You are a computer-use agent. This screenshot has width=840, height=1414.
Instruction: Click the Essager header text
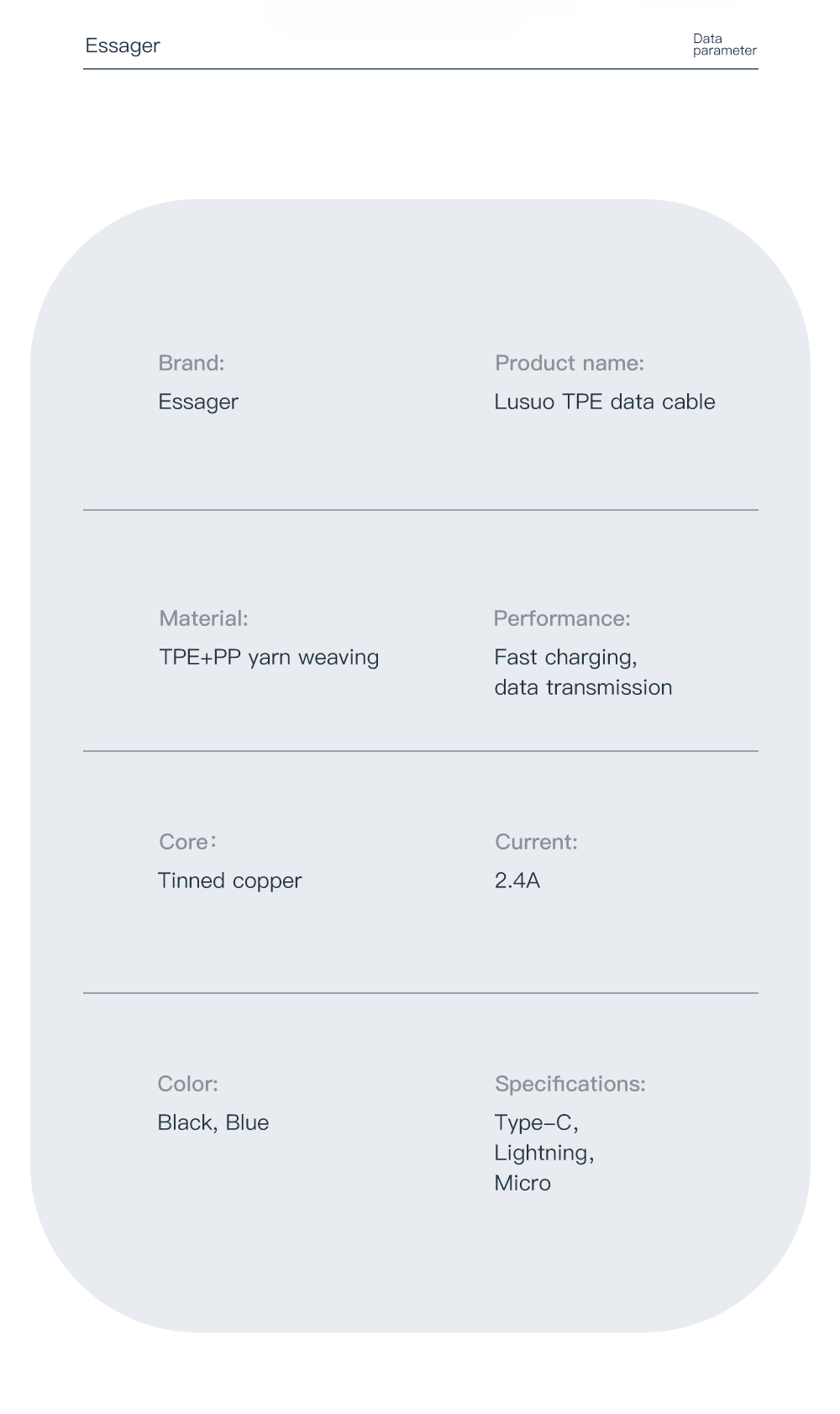point(122,46)
